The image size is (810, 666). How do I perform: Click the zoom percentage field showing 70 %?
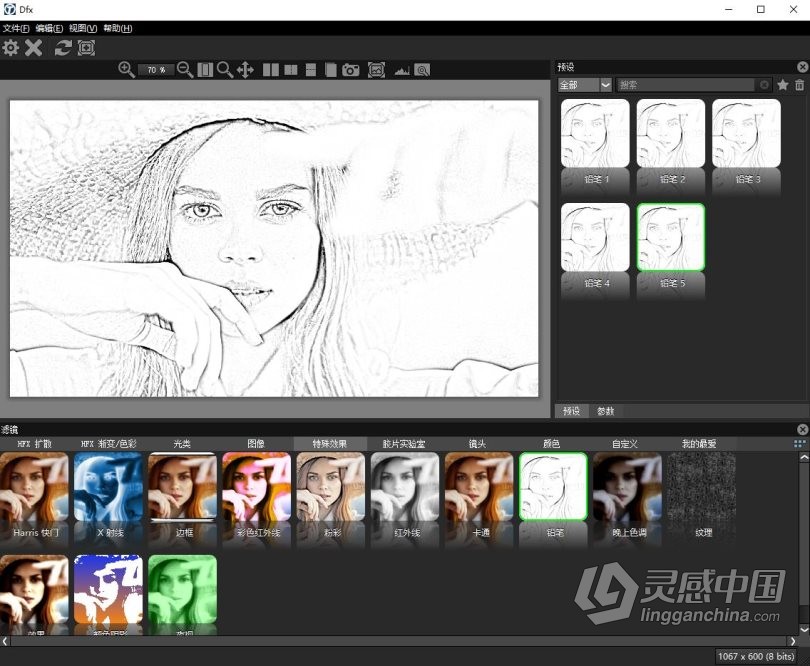(156, 70)
